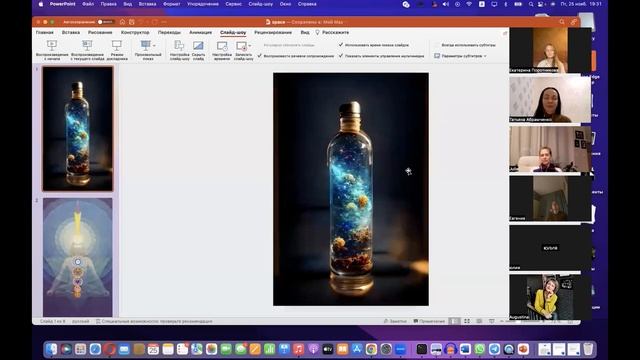640x360 pixels.
Task: Switch to the Рецензирование ribbon tab
Action: (x=273, y=32)
